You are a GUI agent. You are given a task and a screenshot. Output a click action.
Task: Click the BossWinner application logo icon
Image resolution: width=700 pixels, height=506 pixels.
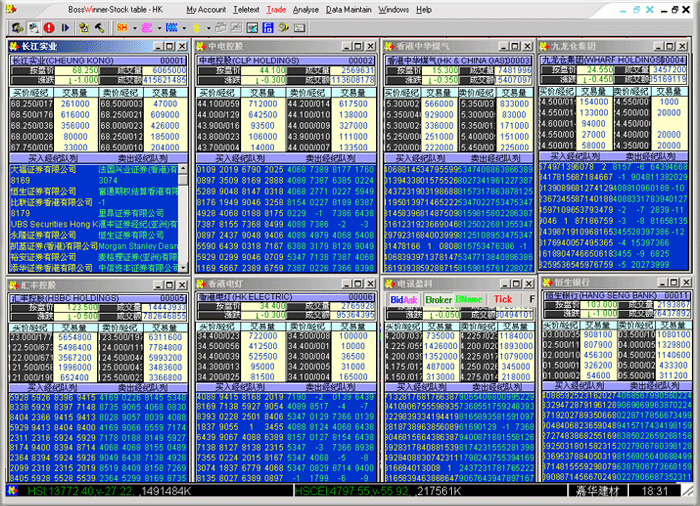click(x=11, y=9)
